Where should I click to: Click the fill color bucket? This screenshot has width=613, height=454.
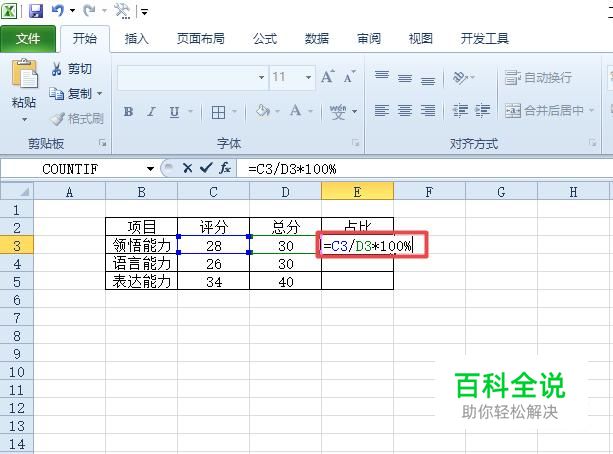[263, 111]
